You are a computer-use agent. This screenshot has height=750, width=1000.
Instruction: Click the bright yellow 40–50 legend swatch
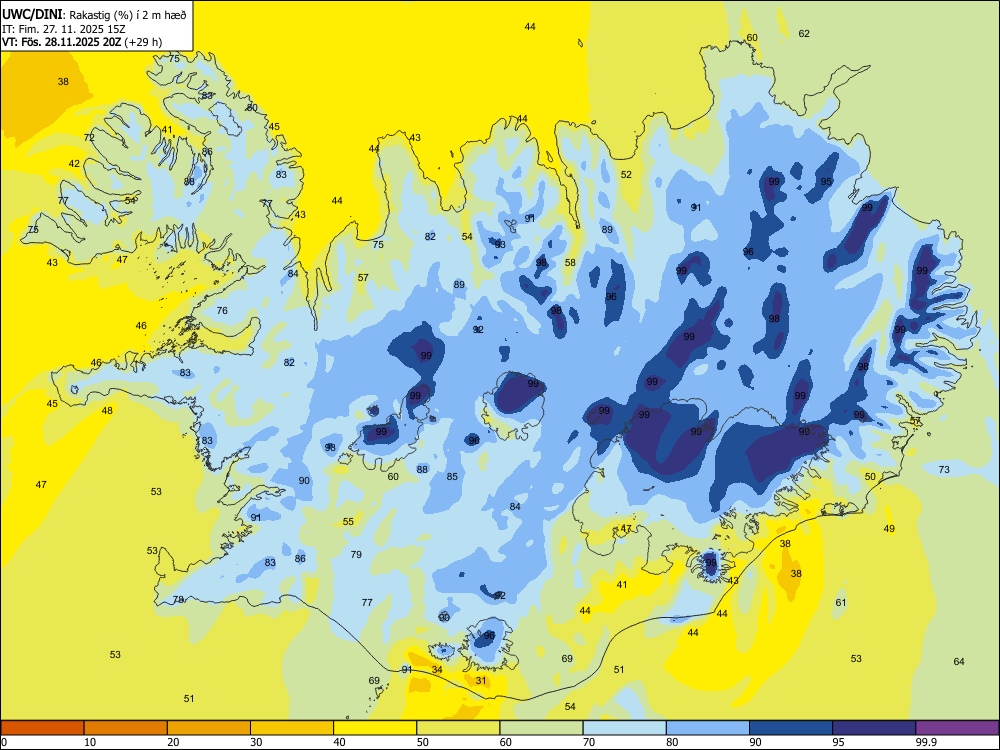pyautogui.click(x=375, y=728)
